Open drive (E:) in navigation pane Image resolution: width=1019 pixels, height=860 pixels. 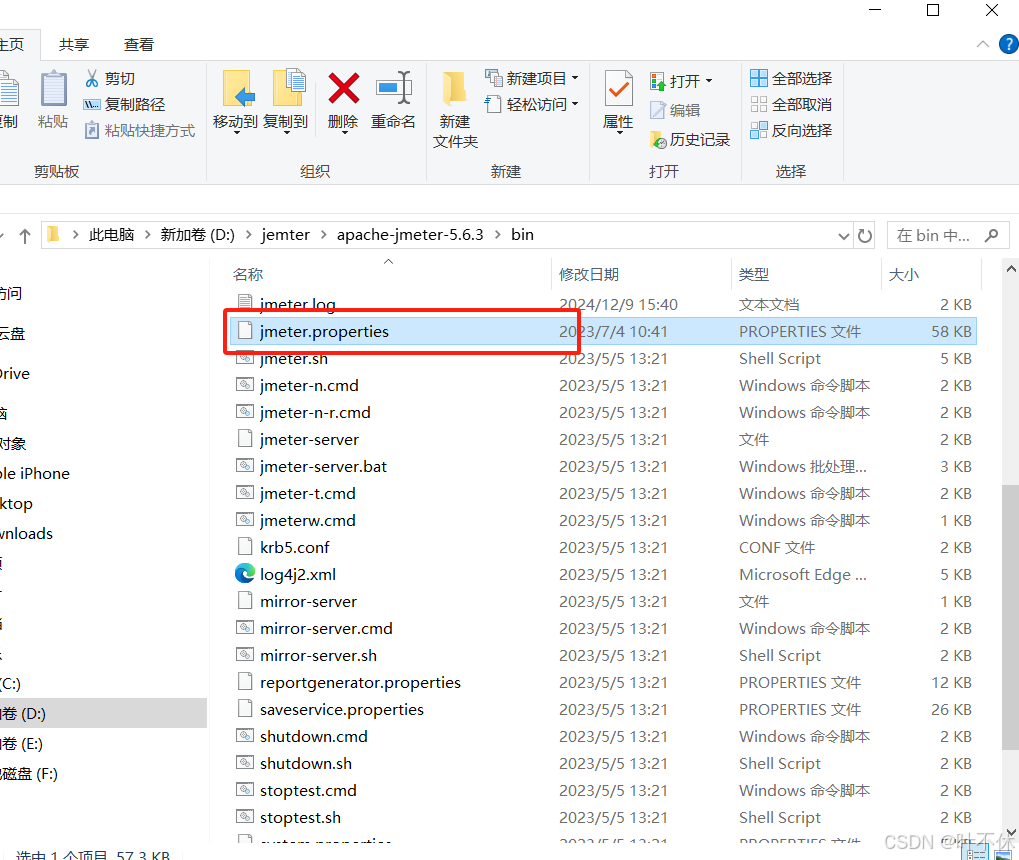click(22, 744)
